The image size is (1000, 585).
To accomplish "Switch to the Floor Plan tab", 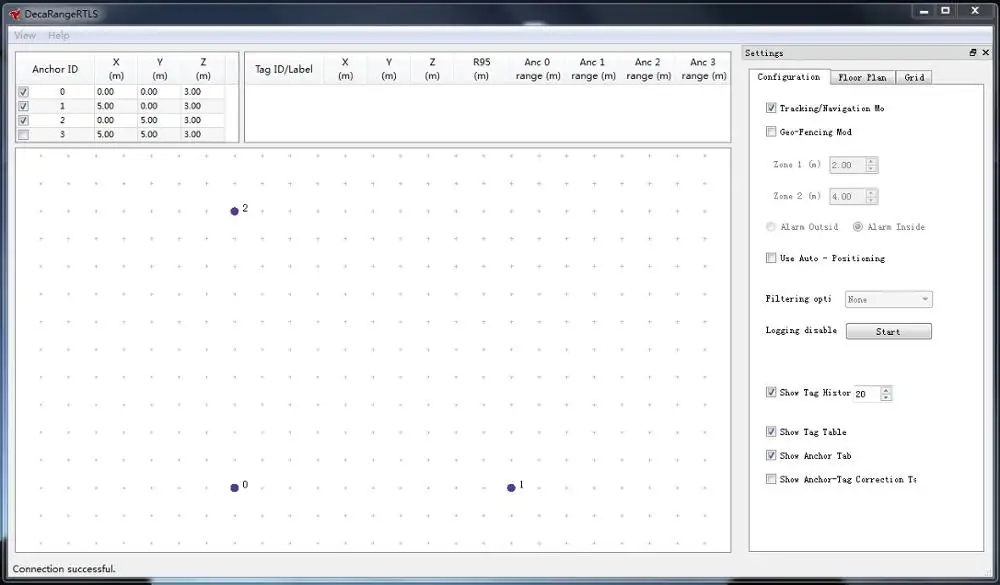I will coord(862,77).
